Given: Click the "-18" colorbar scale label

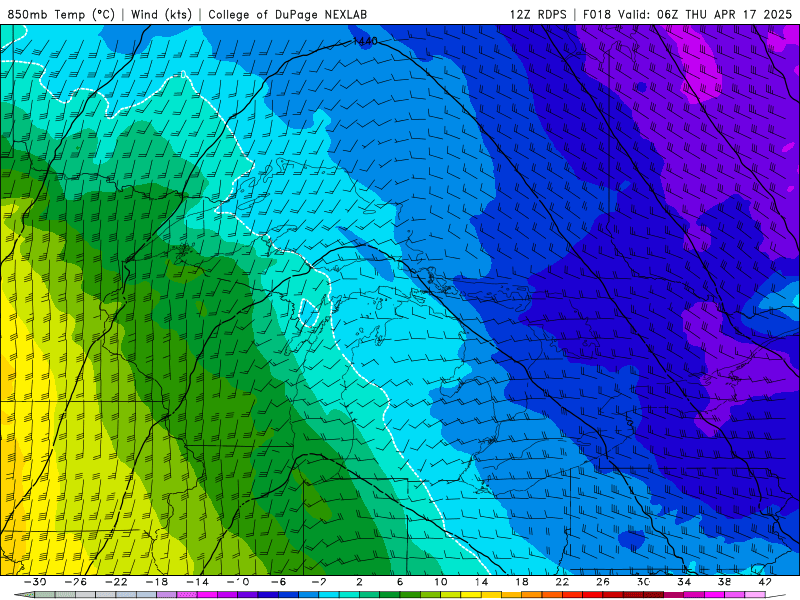Looking at the screenshot, I should click(x=157, y=582).
